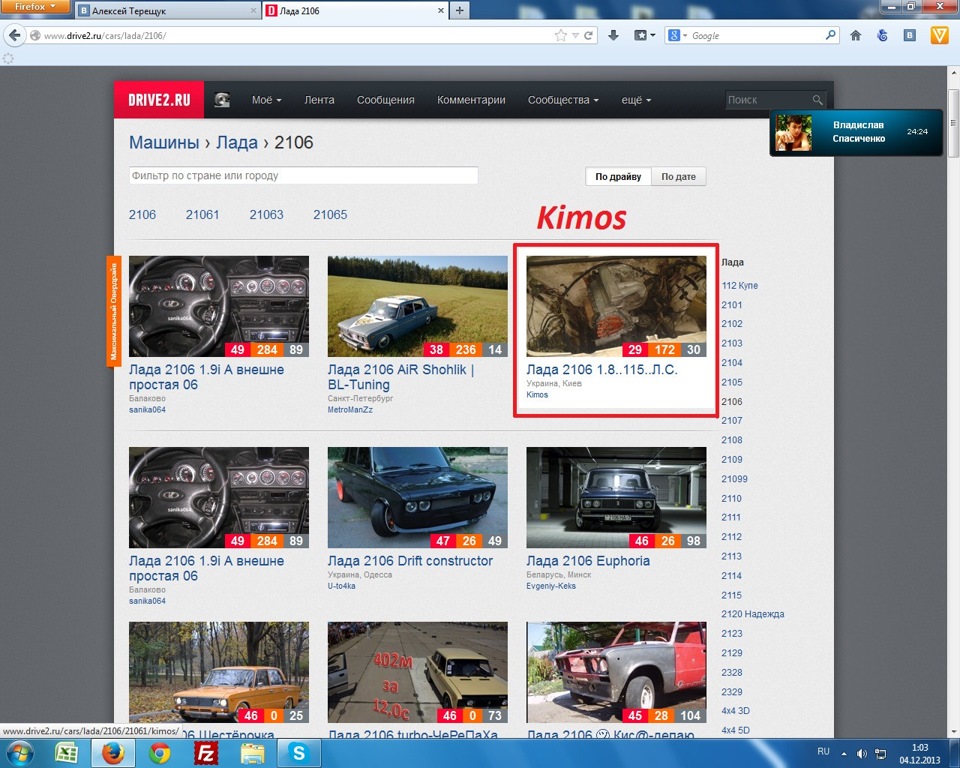
Task: Expand the Сообщества dropdown
Action: click(563, 100)
